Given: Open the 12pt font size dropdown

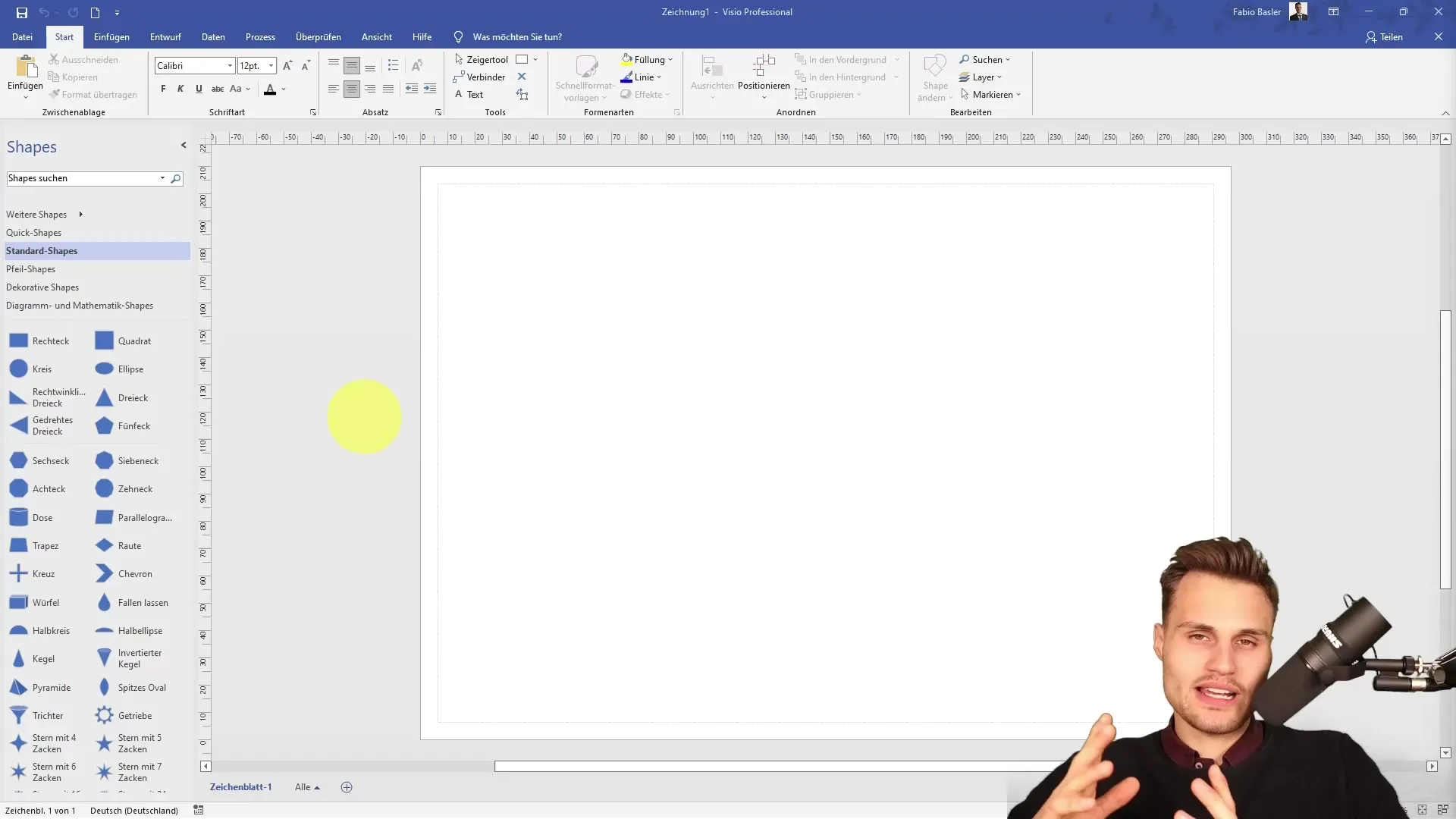Looking at the screenshot, I should coord(271,66).
